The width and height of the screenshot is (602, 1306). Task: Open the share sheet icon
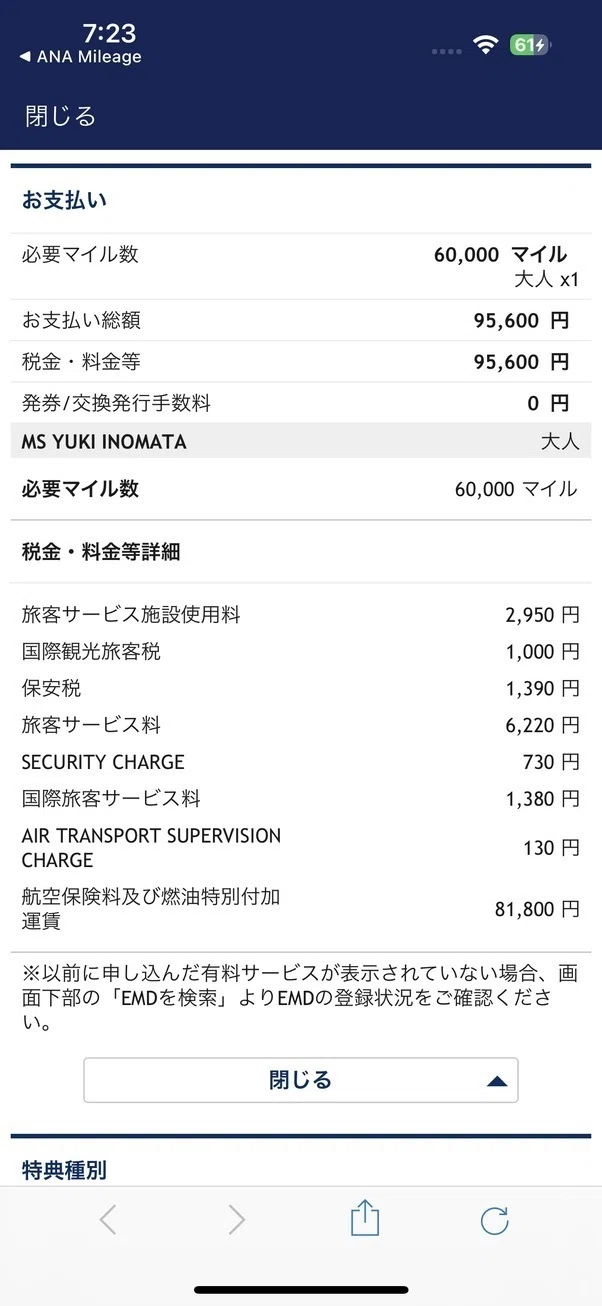[365, 1218]
